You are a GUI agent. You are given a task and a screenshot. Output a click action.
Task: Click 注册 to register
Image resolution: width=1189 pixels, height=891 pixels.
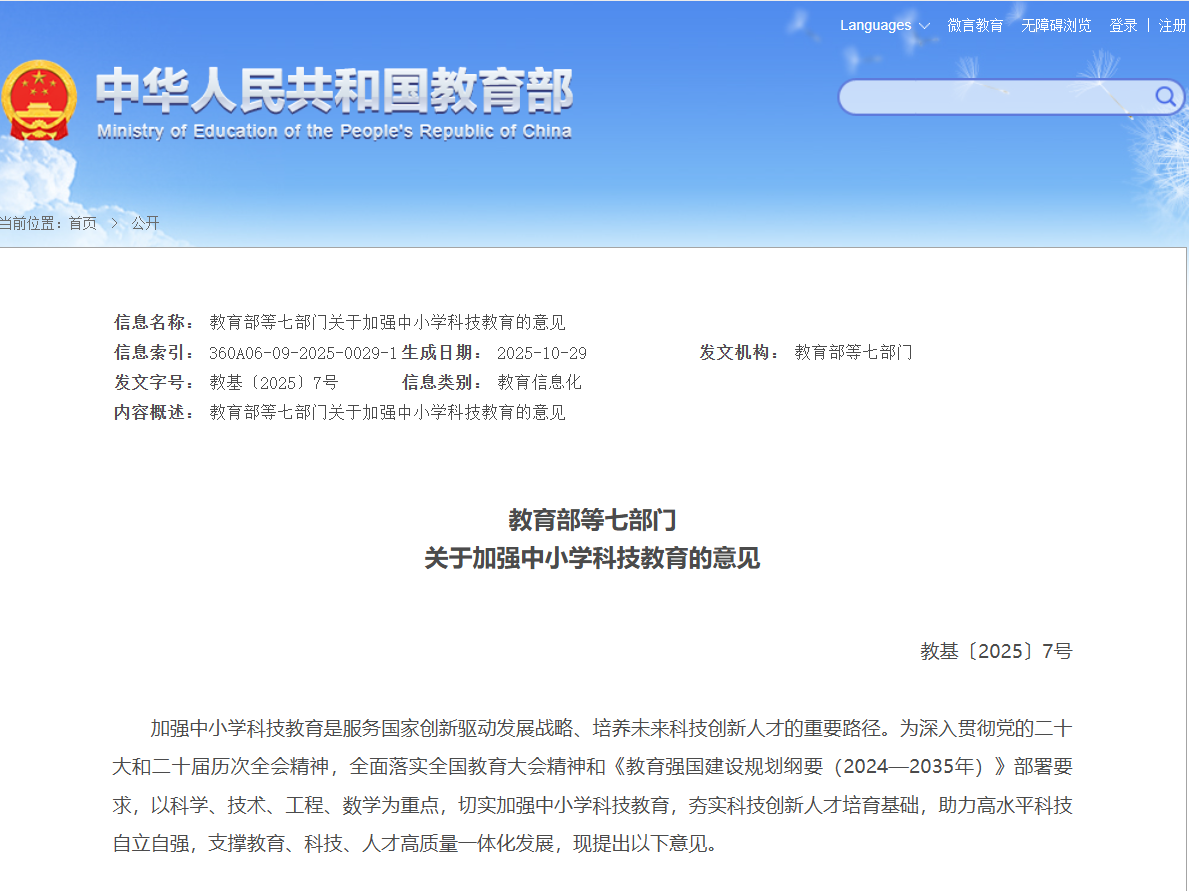tap(1171, 25)
